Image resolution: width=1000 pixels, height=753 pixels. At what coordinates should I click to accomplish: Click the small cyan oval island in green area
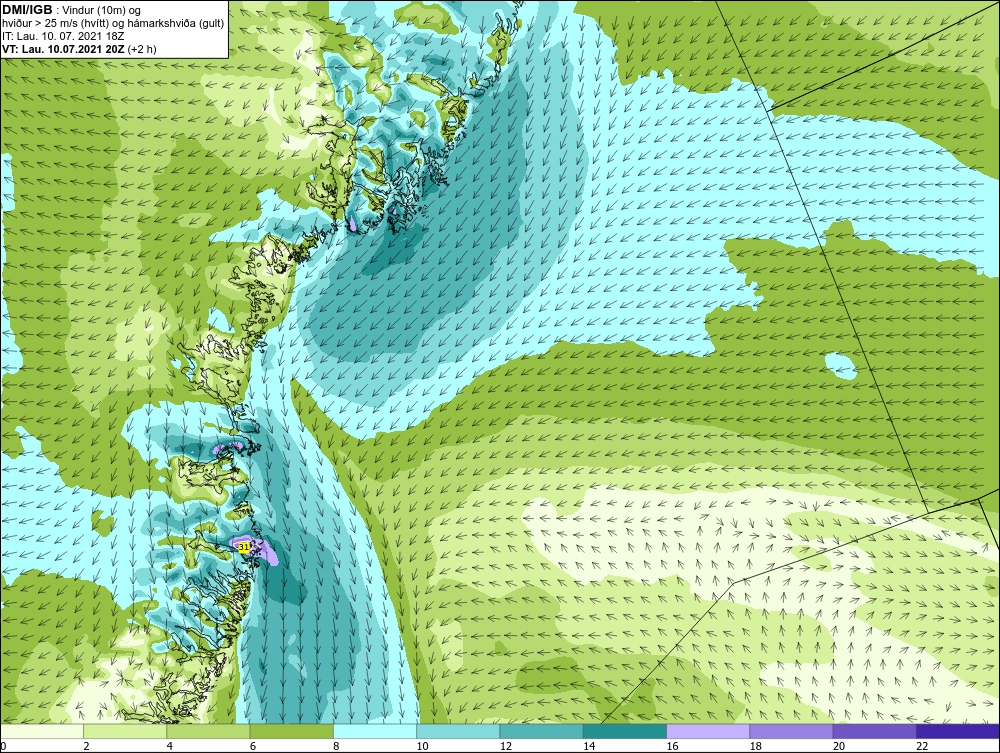(x=841, y=366)
